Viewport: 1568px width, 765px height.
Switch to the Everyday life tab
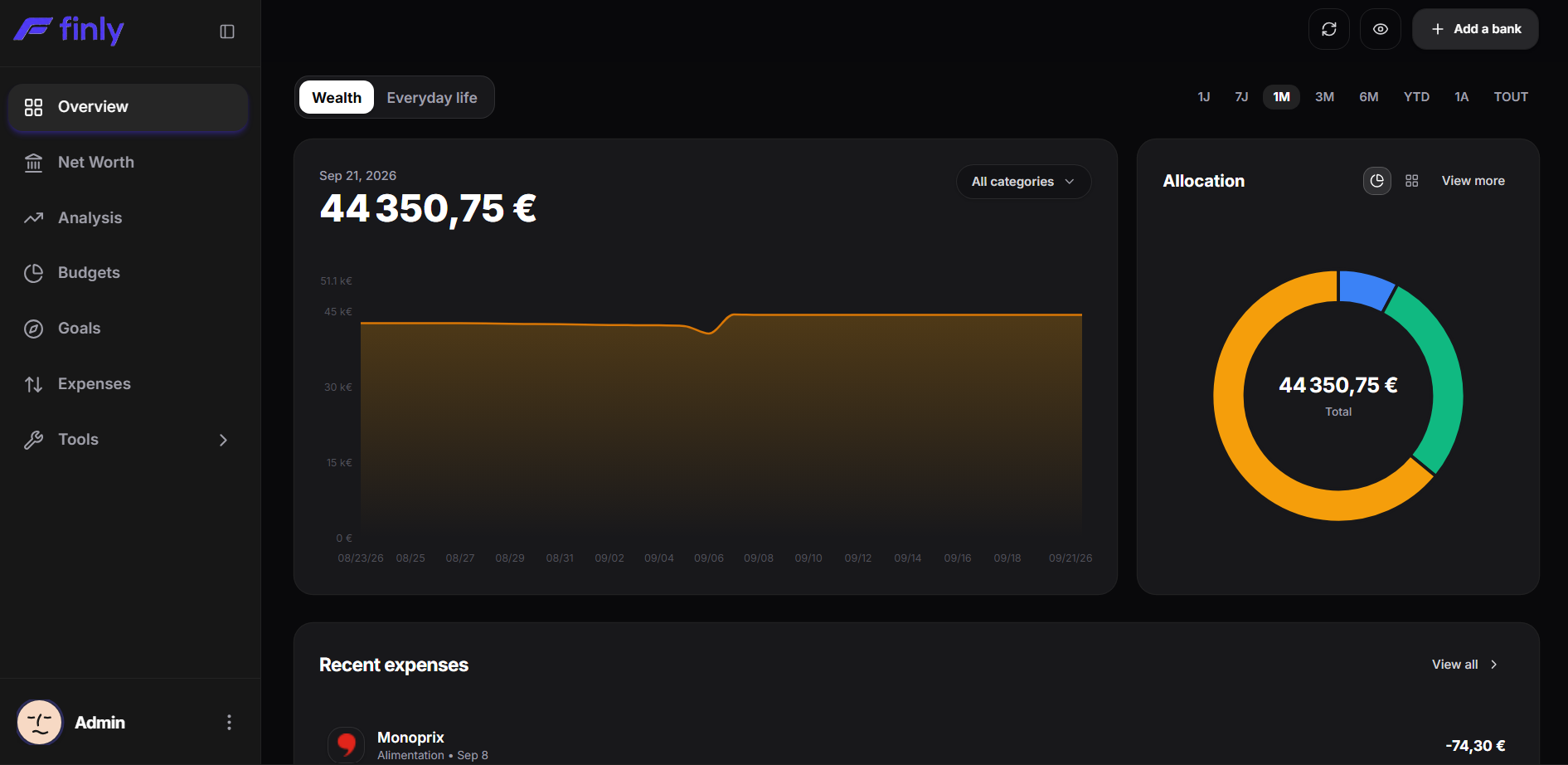432,98
